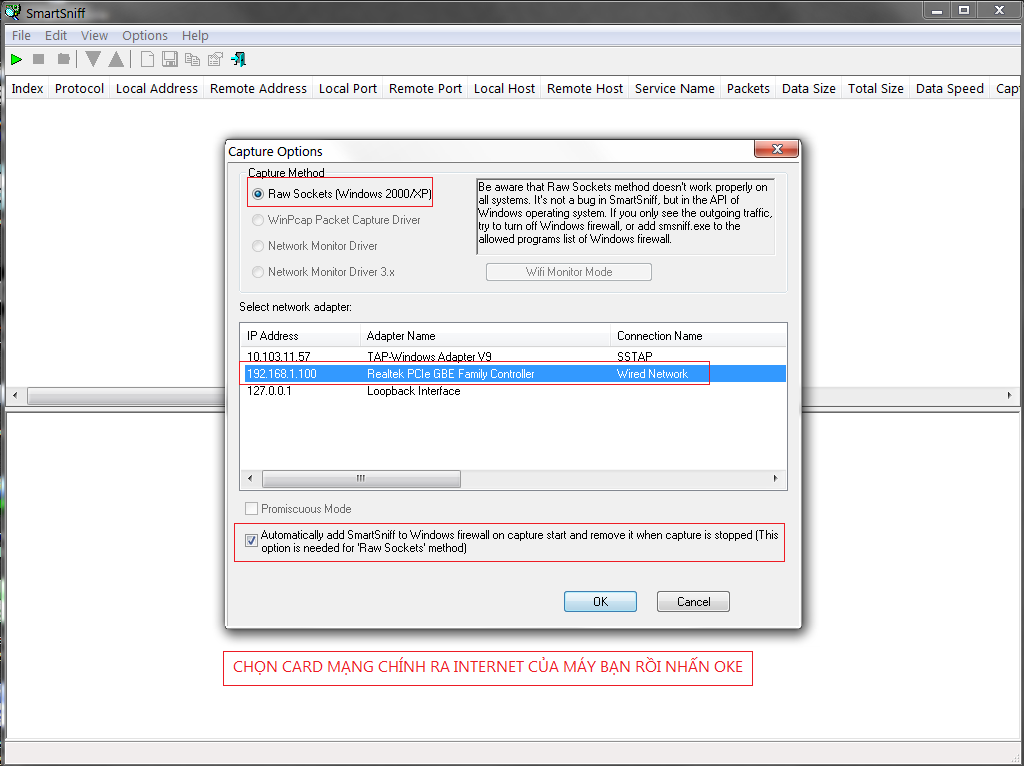Open the View menu
The width and height of the screenshot is (1024, 768).
94,36
